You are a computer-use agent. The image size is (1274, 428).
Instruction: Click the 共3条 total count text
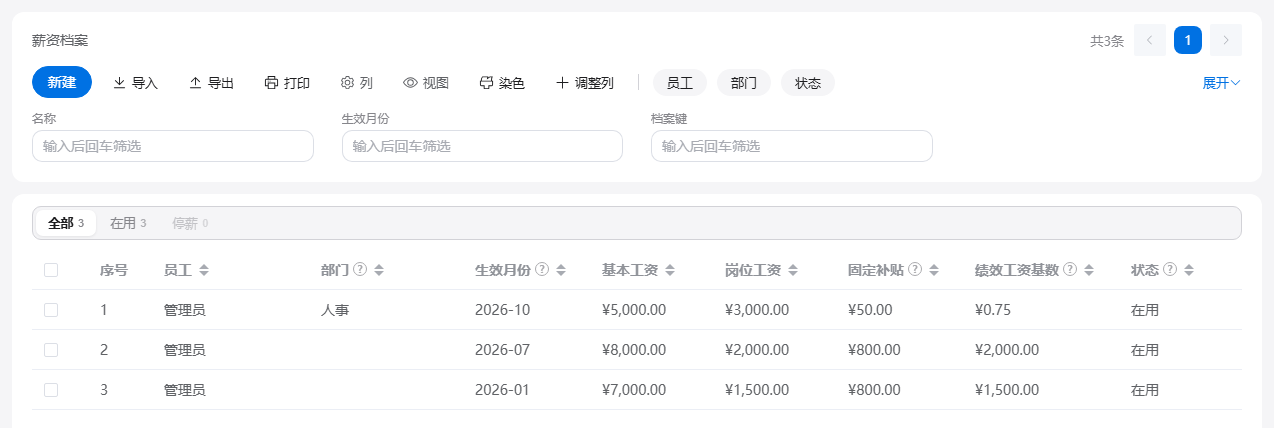(1107, 41)
